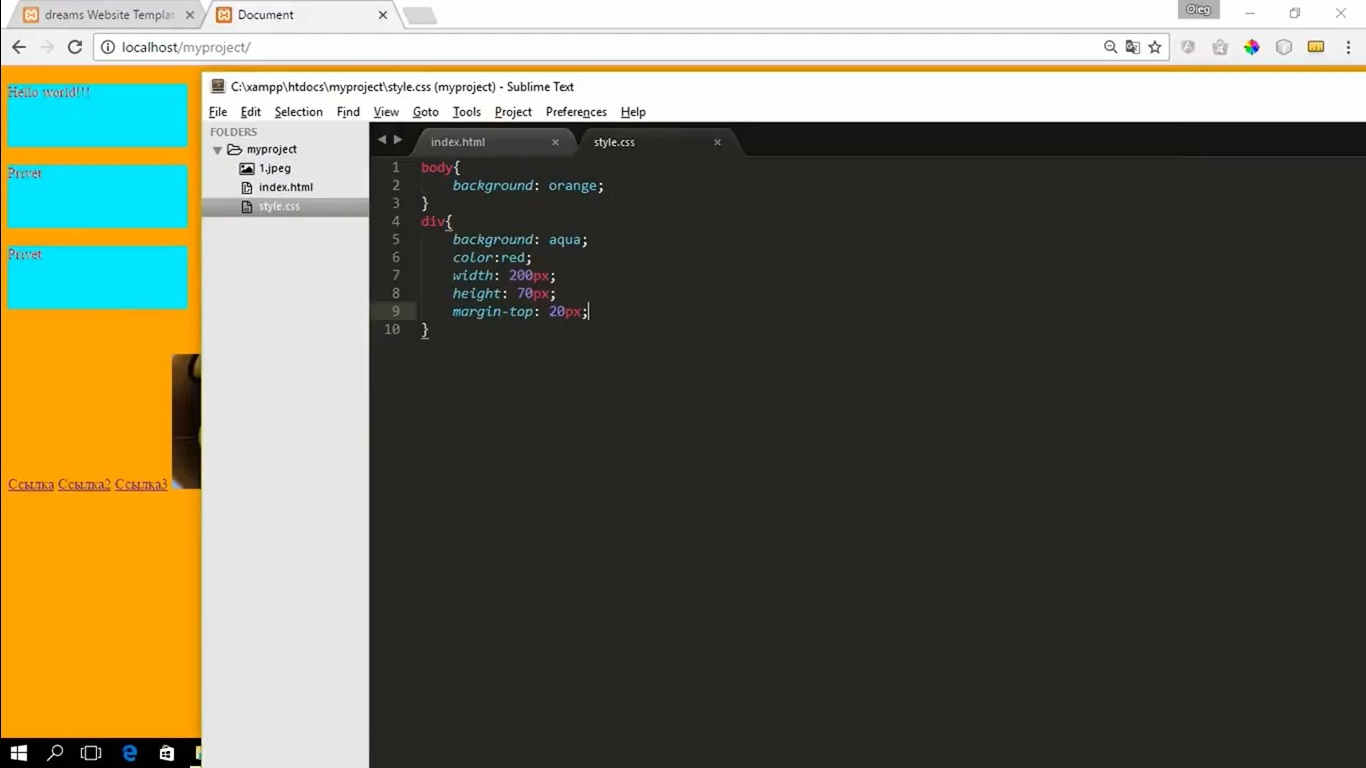Place cursor on 'color:red;' line
Viewport: 1366px width, 768px height.
click(x=492, y=257)
